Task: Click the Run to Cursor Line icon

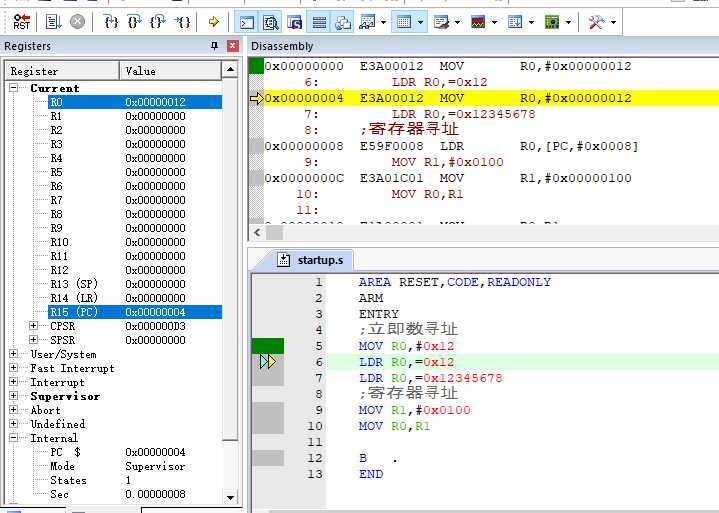Action: pyautogui.click(x=182, y=21)
